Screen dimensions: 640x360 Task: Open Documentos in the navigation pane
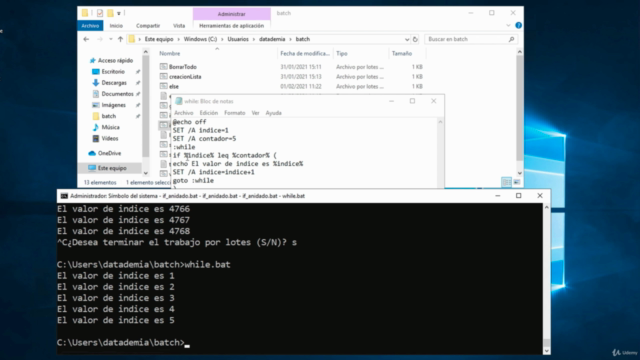[117, 94]
